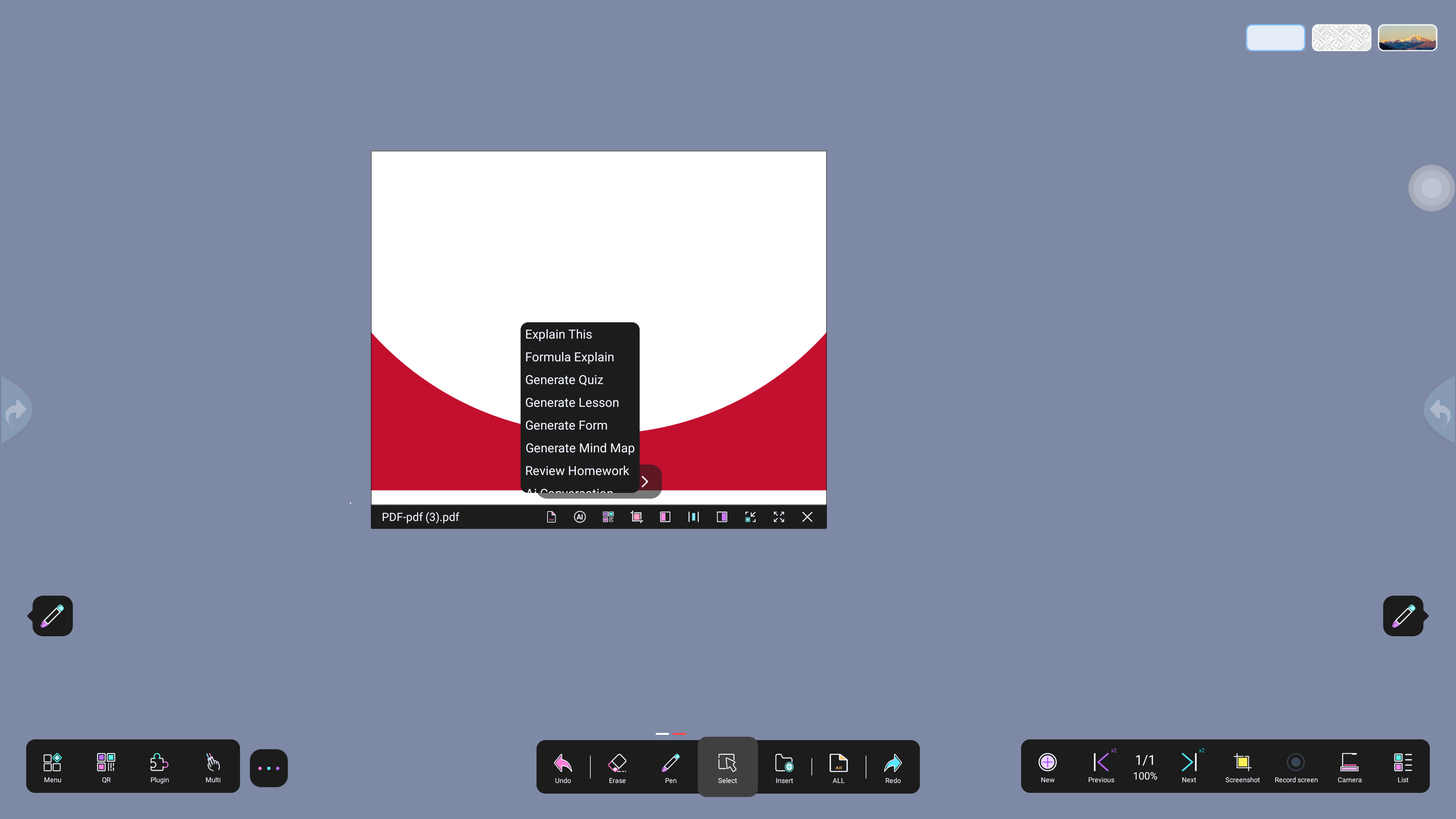Viewport: 1456px width, 819px height.
Task: Pick the mountain sunset background thumbnail
Action: pos(1407,38)
